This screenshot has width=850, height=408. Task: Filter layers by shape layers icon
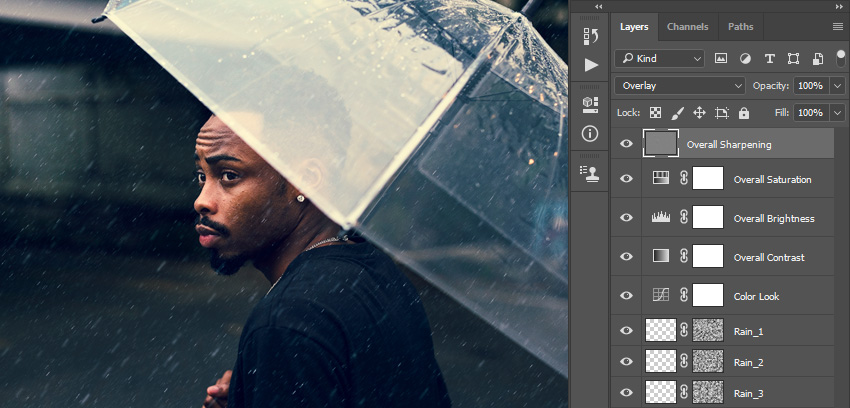794,59
